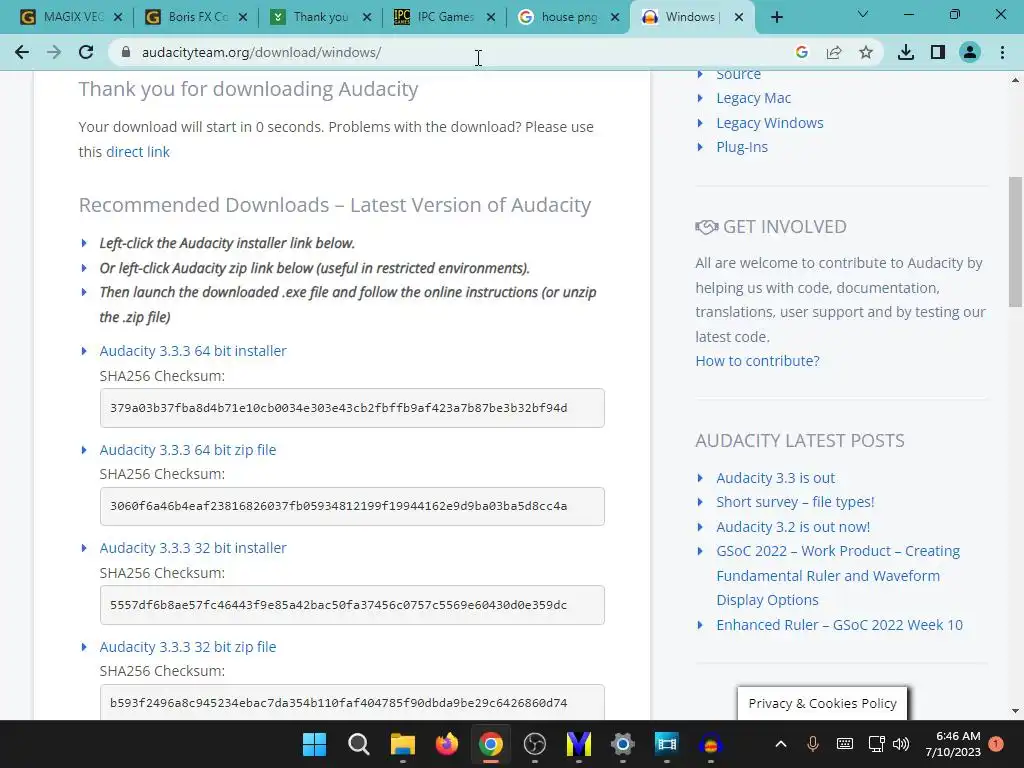Click the Chrome taskbar icon
The image size is (1024, 768).
click(x=490, y=744)
